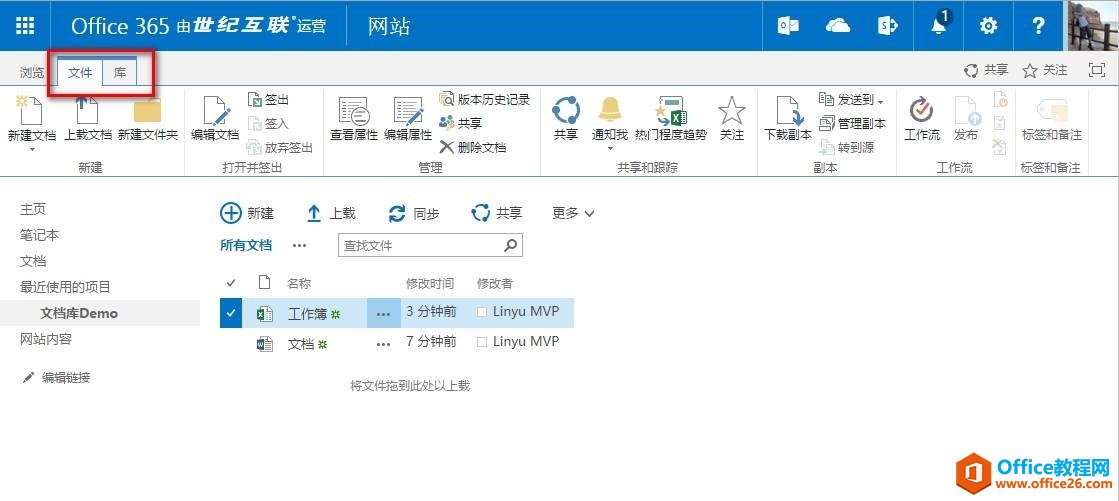Switch to the 浏览 ribbon tab
This screenshot has width=1119, height=501.
[32, 72]
